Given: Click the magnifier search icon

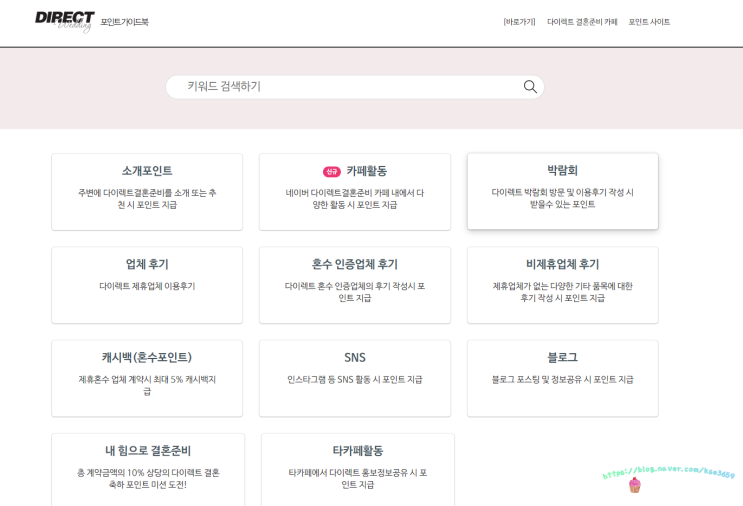Looking at the screenshot, I should pos(530,87).
